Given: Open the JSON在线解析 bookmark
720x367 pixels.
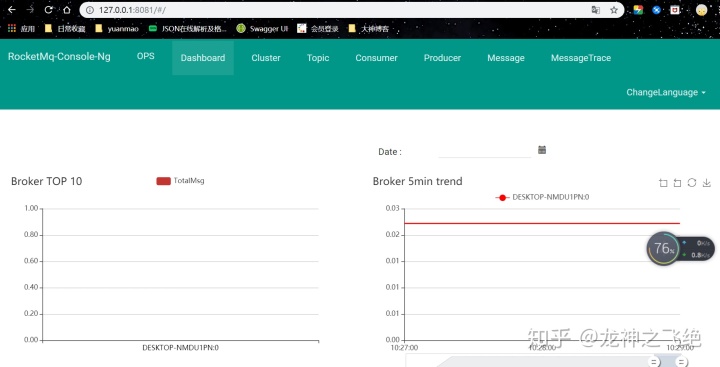Looking at the screenshot, I should [188, 28].
